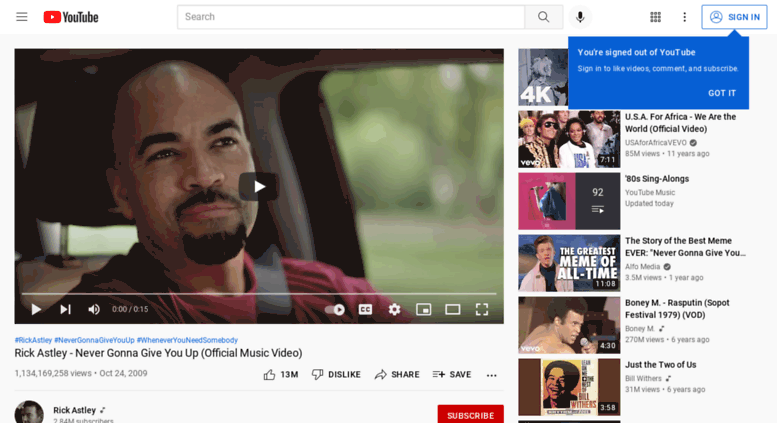
Task: Start voice search with microphone icon
Action: tap(580, 17)
